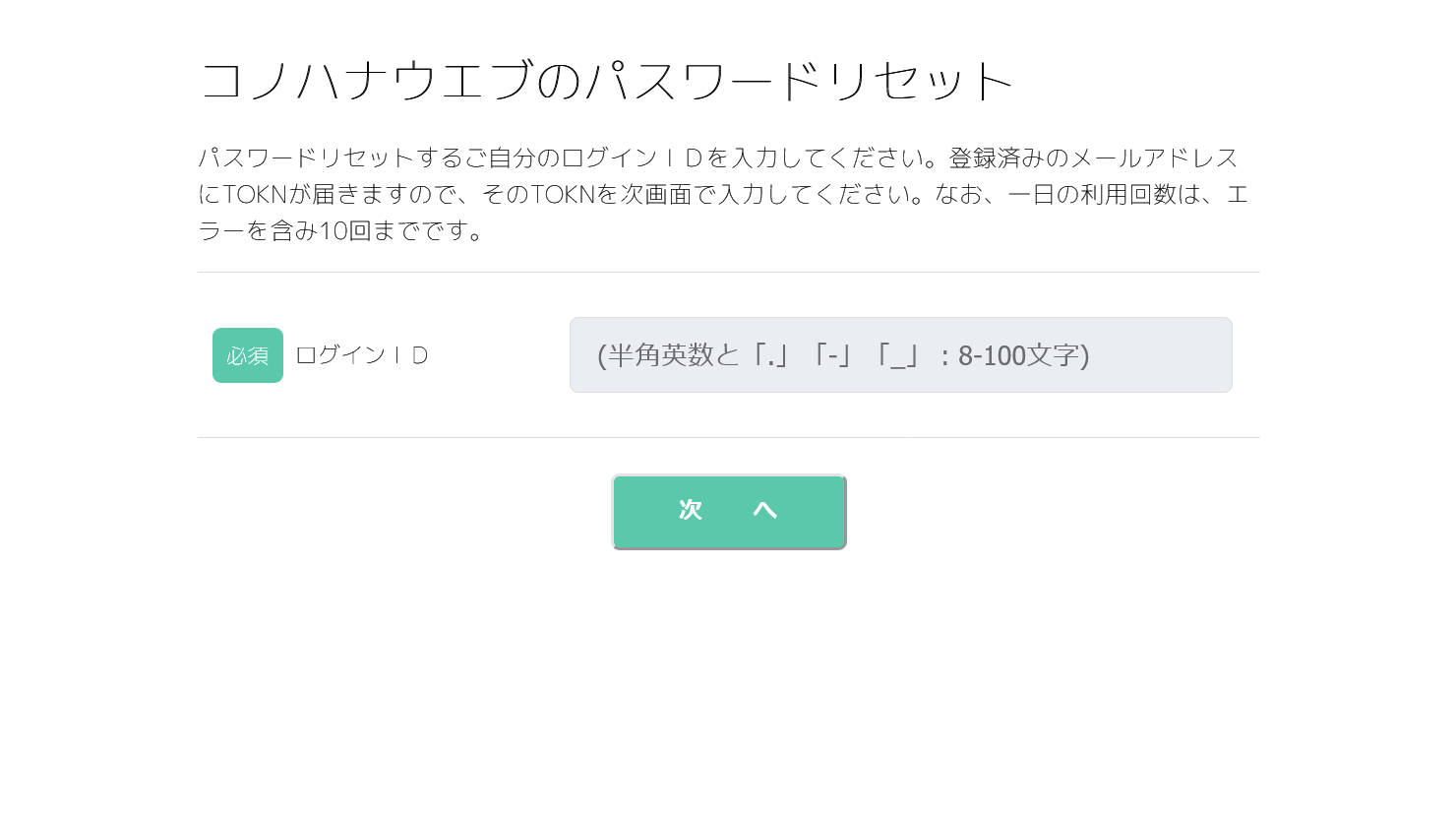The image size is (1456, 819).
Task: Click the へ character on the submit button
Action: click(x=764, y=510)
